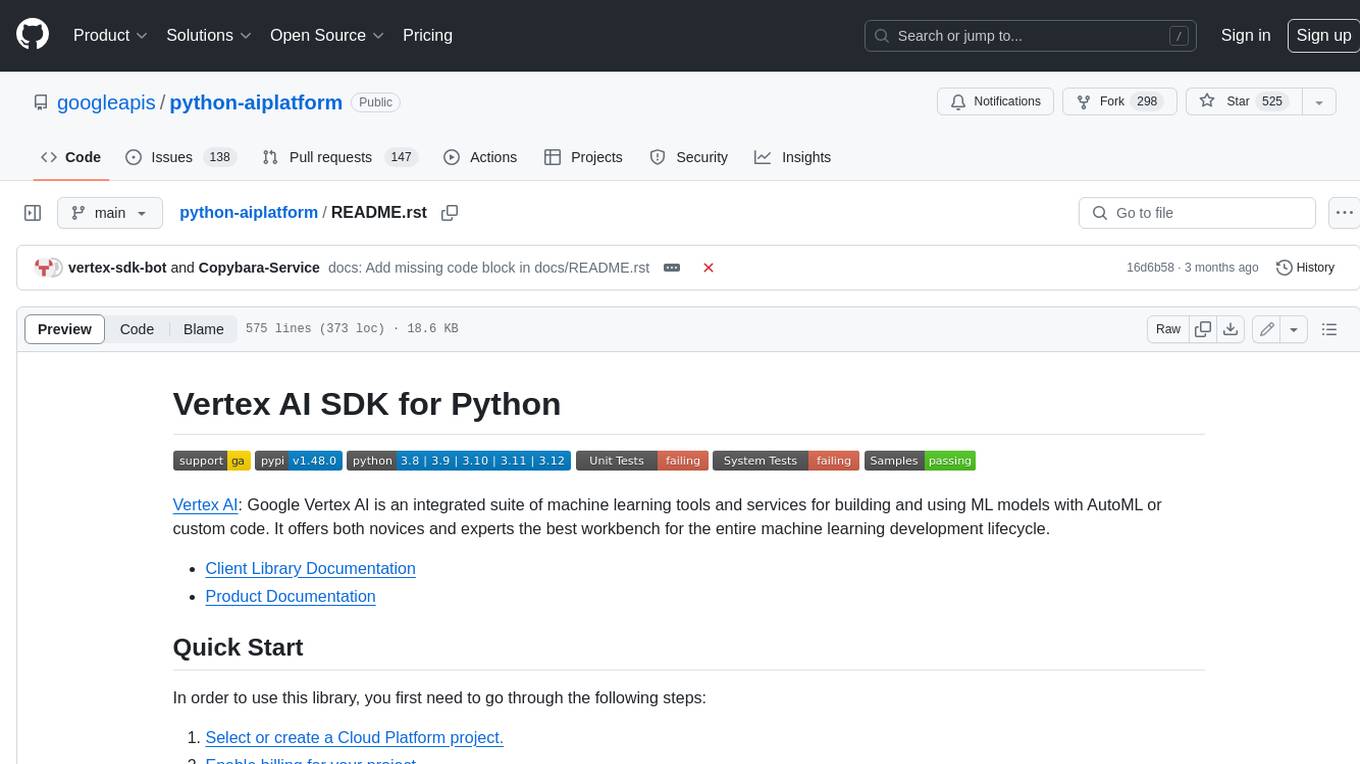Expand the side file tree panel icon

point(32,213)
